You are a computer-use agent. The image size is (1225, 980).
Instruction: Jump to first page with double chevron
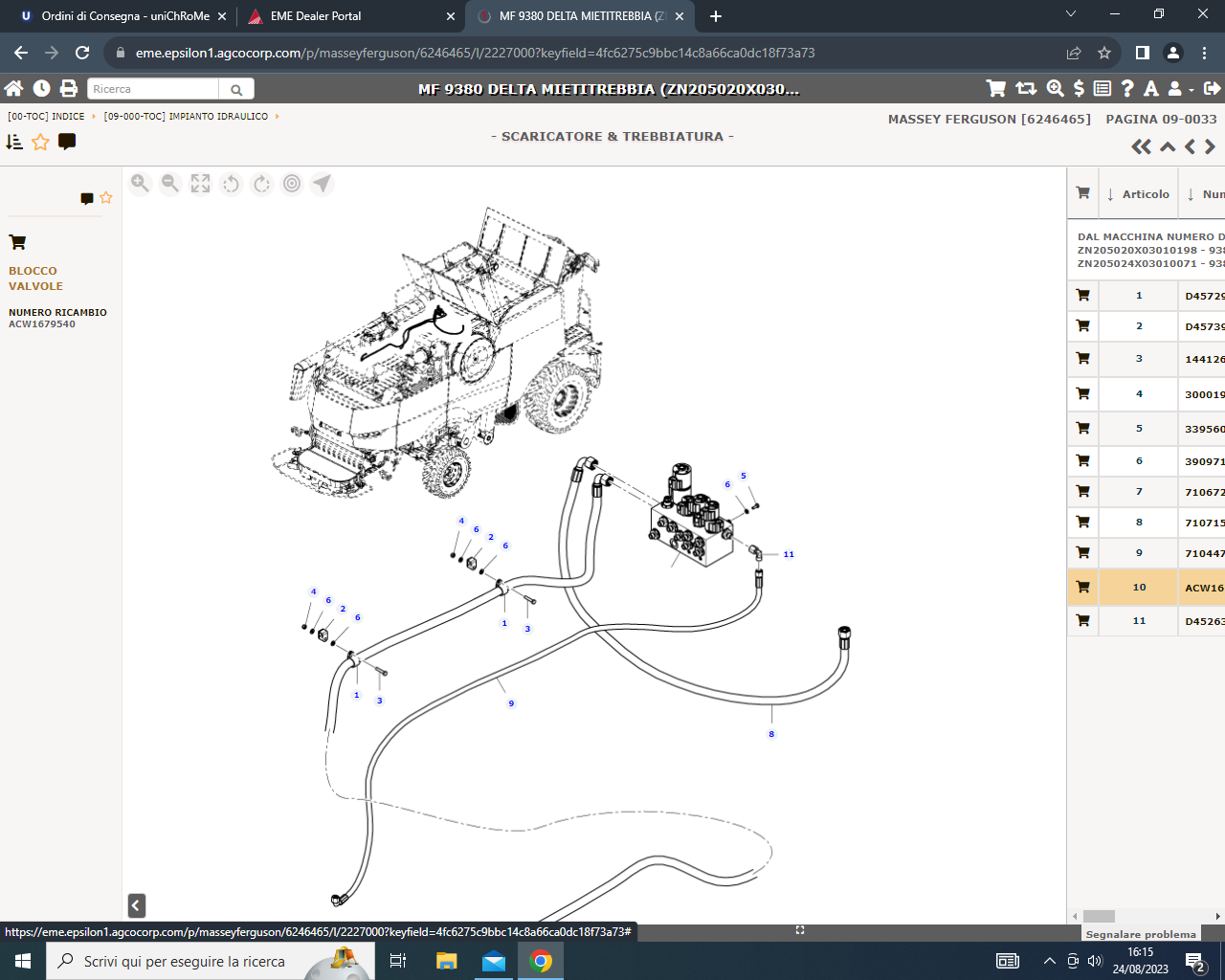[1141, 146]
